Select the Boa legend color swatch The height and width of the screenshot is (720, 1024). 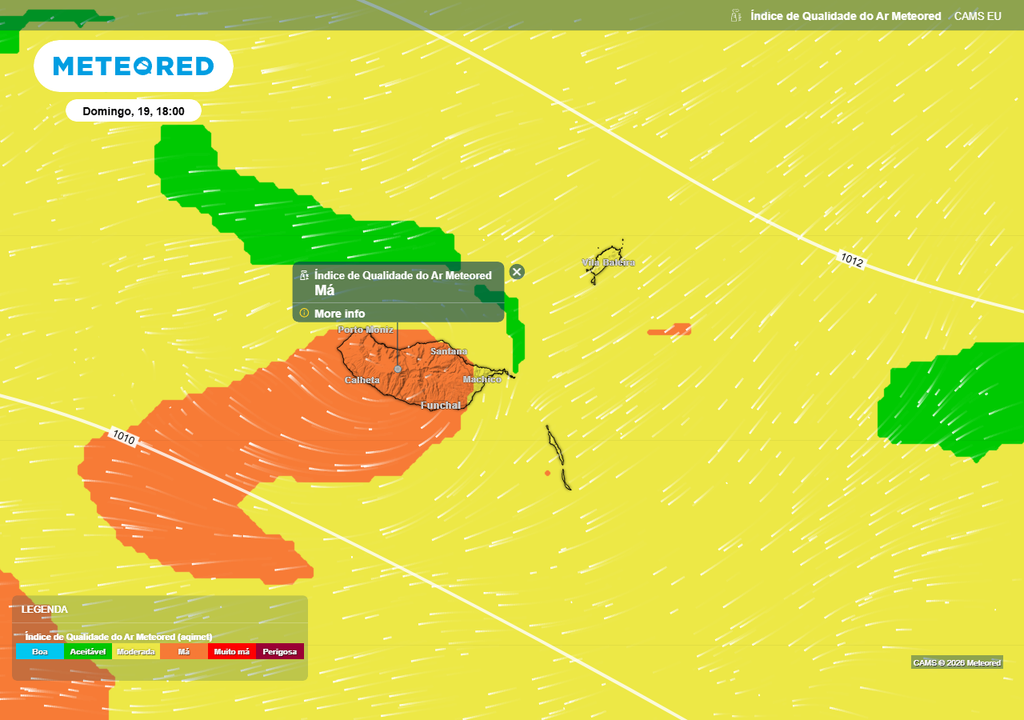pyautogui.click(x=40, y=651)
